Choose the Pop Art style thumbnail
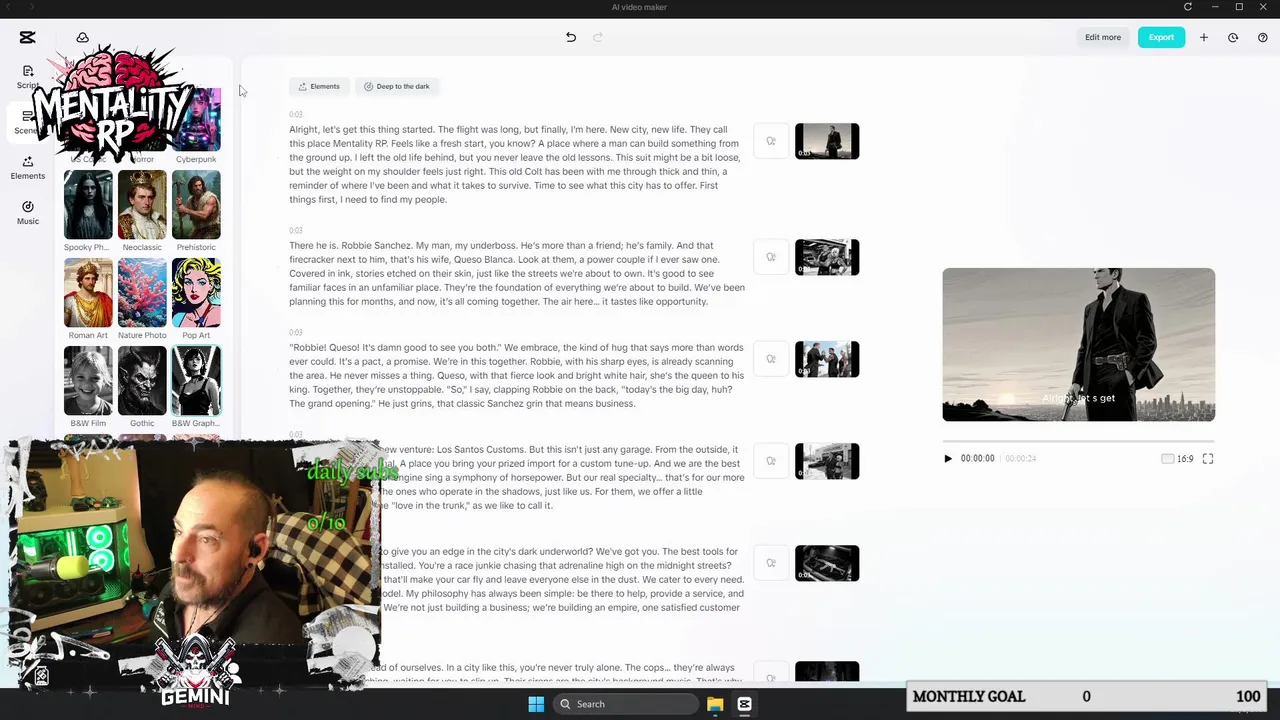The image size is (1280, 720). point(196,293)
